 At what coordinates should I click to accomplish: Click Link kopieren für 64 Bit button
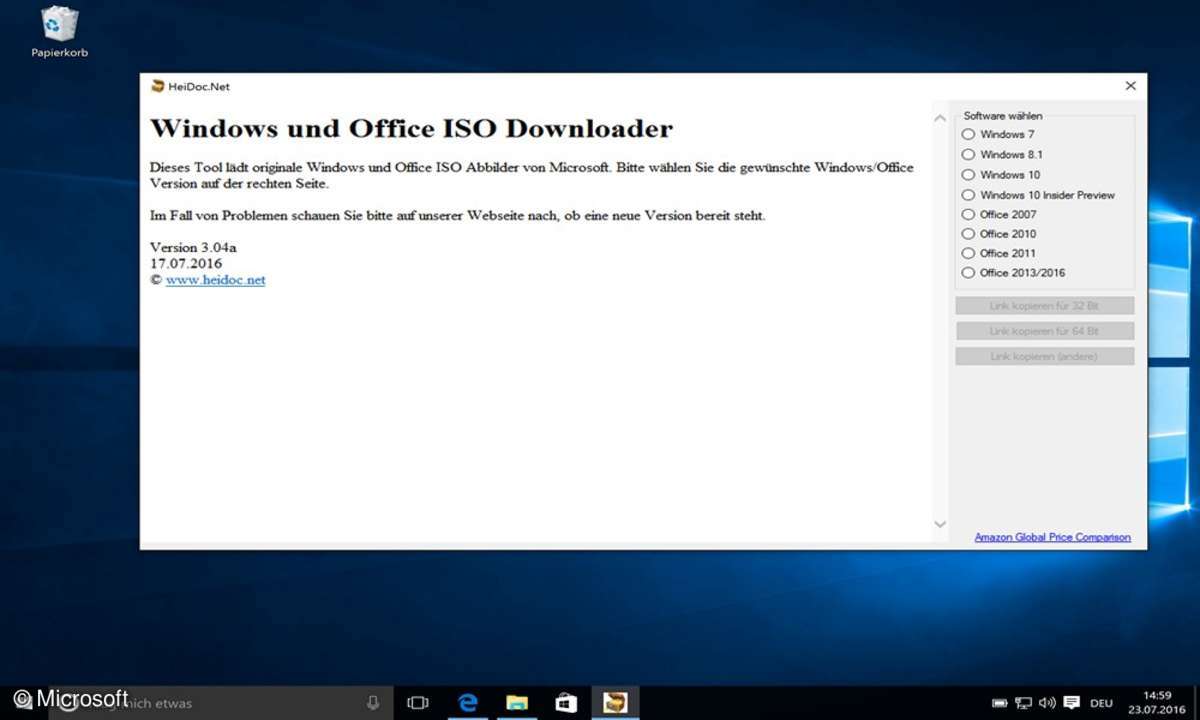(1044, 331)
